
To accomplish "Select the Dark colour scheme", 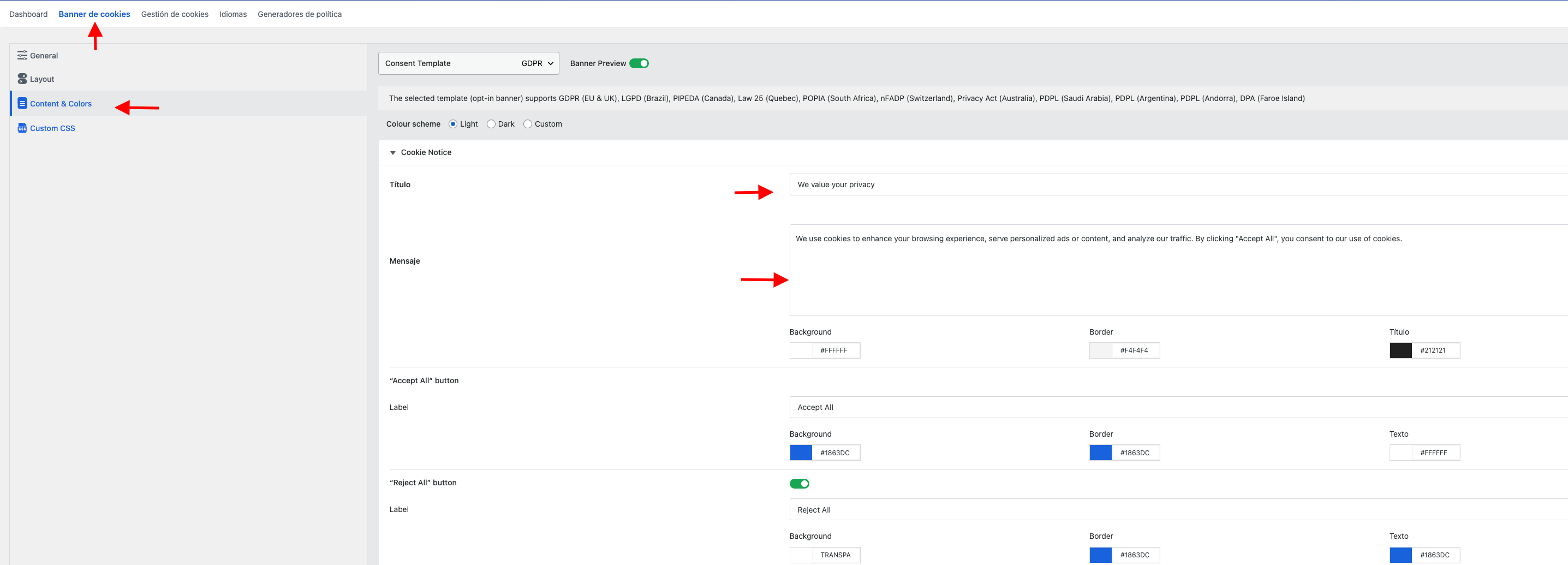I will (x=491, y=123).
